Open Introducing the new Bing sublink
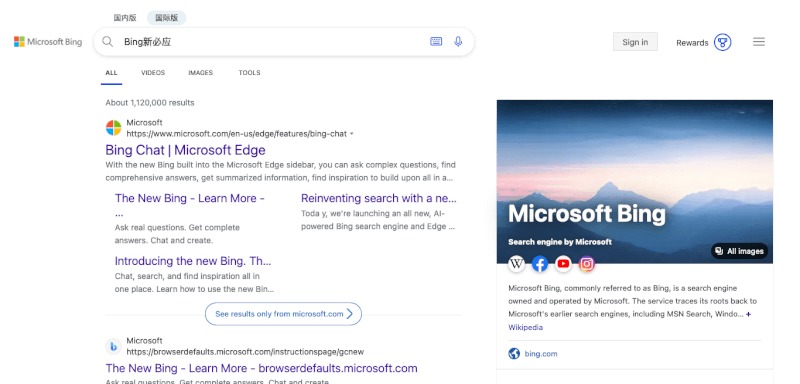Image resolution: width=800 pixels, height=384 pixels. click(x=193, y=261)
